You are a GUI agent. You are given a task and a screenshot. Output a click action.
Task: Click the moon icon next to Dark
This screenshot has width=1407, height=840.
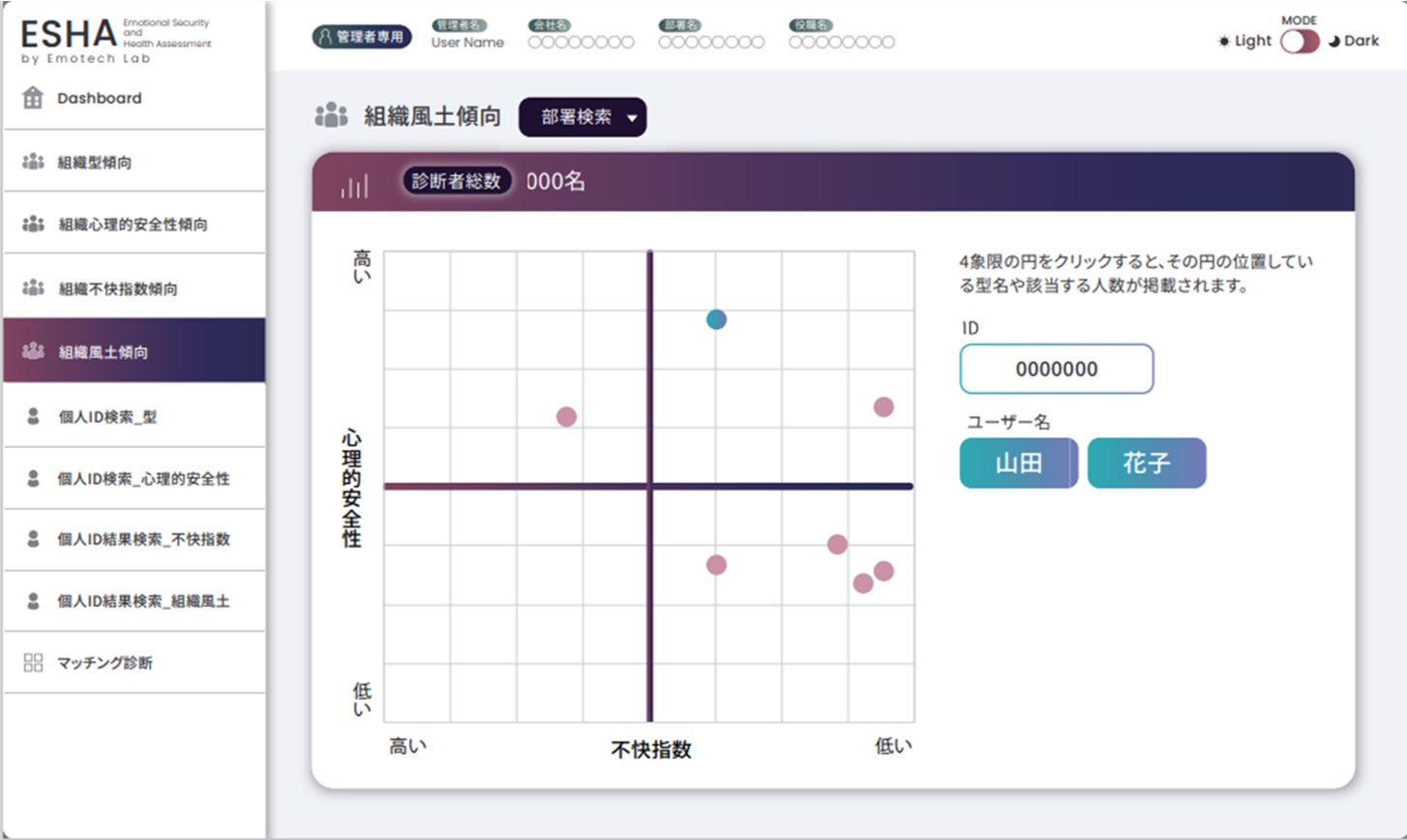[1334, 42]
